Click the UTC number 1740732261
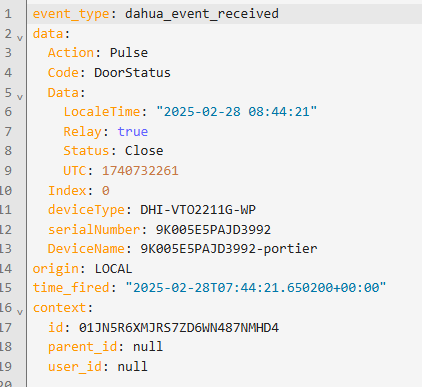 pyautogui.click(x=140, y=171)
